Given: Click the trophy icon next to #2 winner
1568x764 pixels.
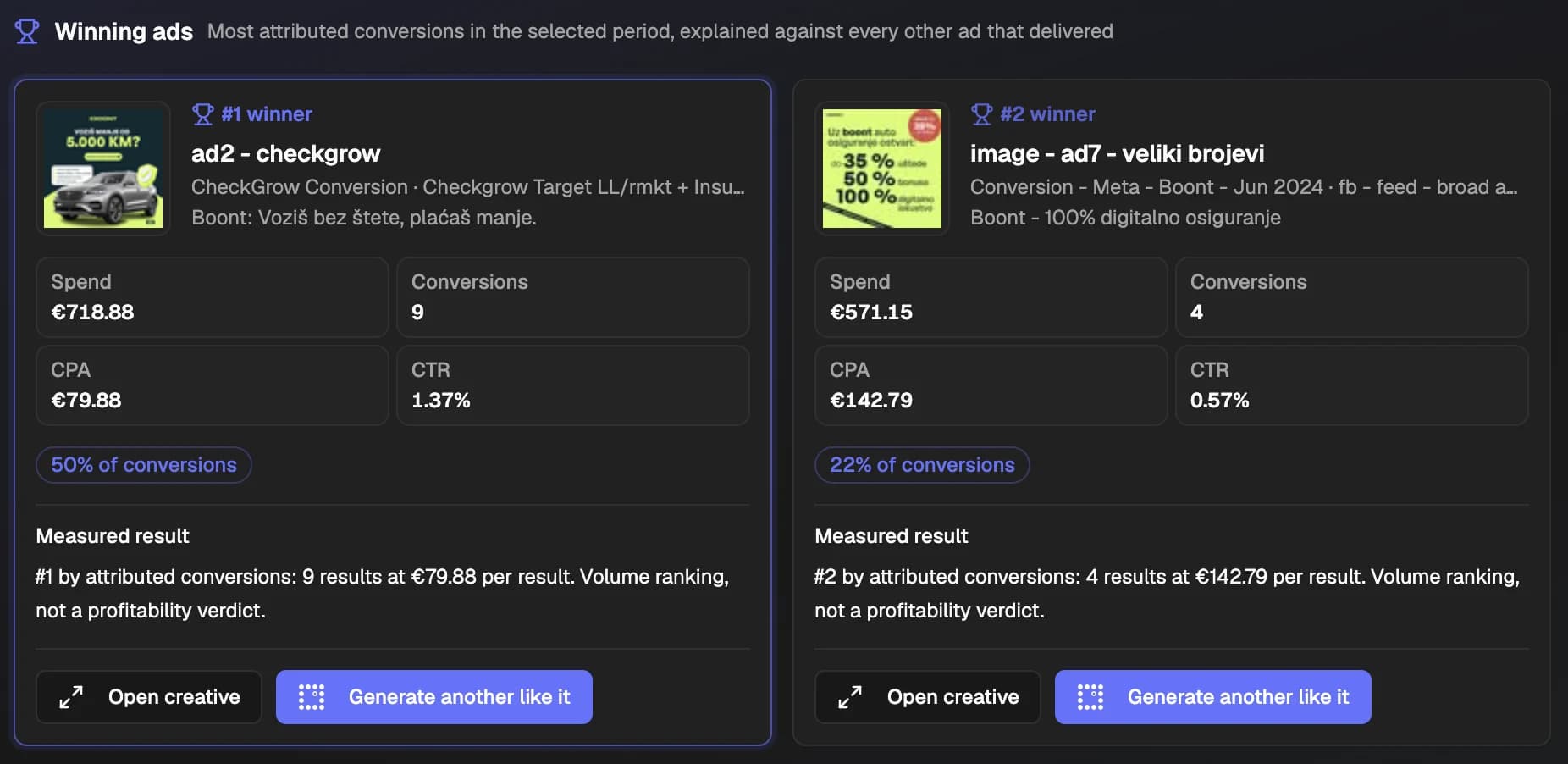Looking at the screenshot, I should point(981,114).
